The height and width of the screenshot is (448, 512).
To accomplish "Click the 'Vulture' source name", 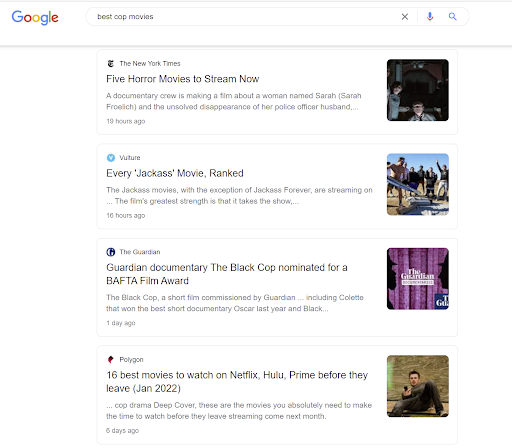I will point(130,158).
